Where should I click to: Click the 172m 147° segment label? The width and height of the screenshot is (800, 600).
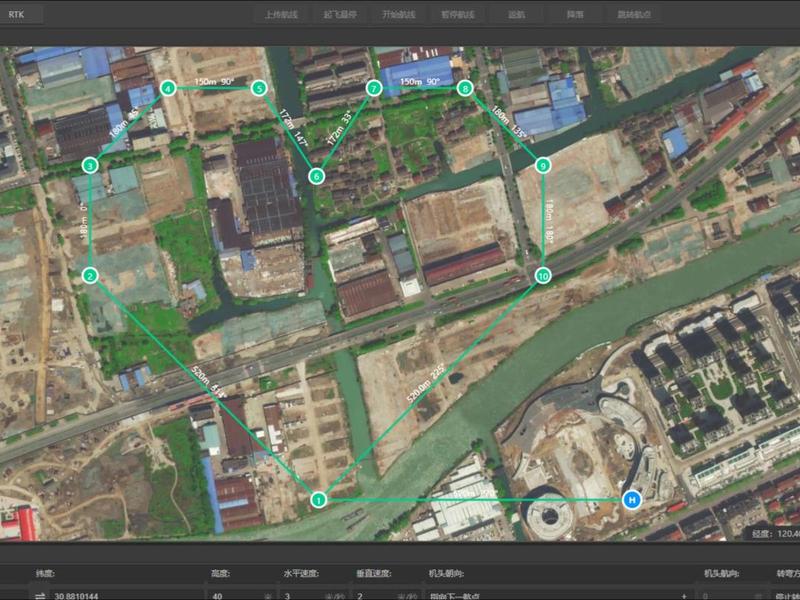click(294, 128)
